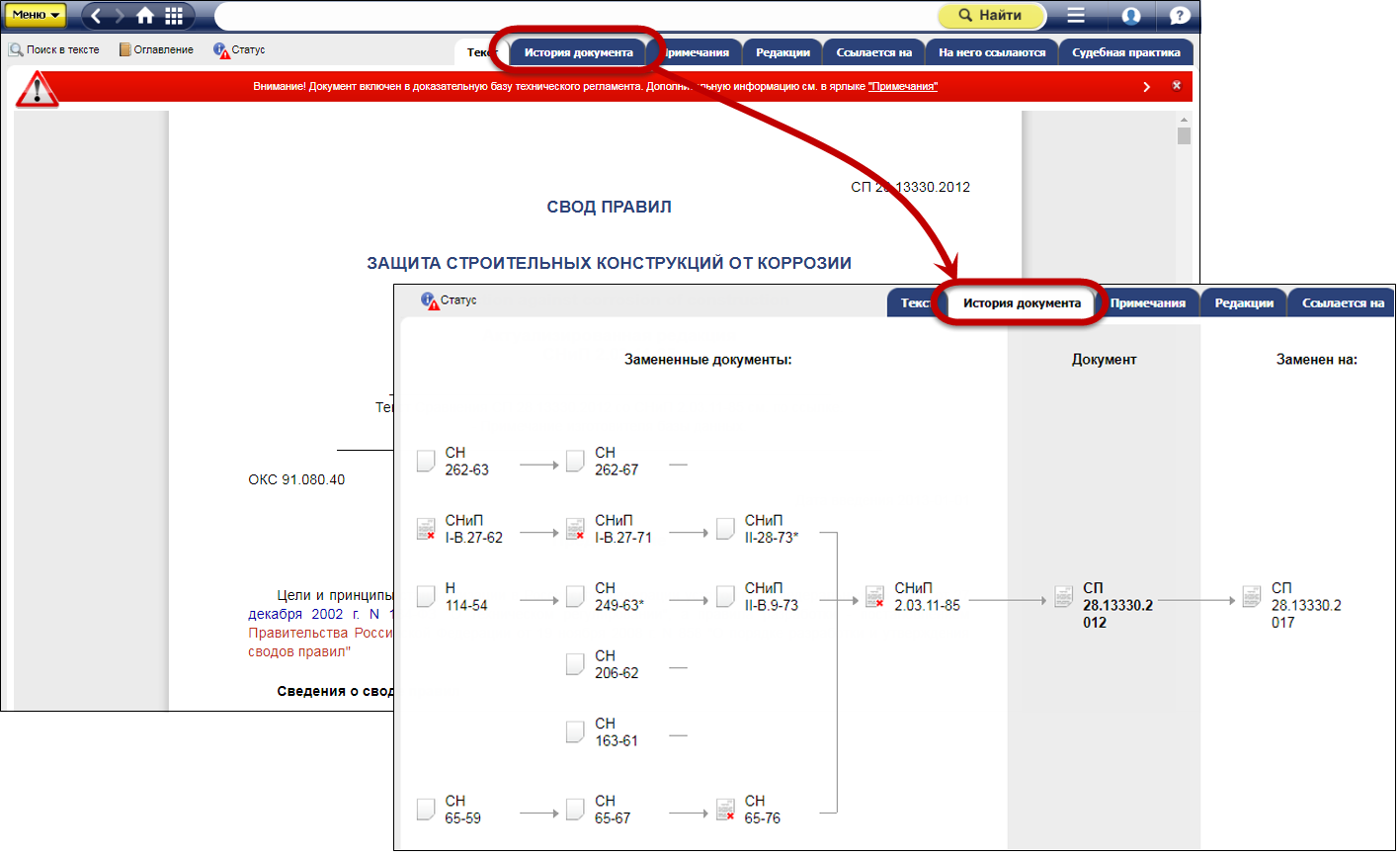This screenshot has height=857, width=1400.
Task: Switch to the Редакции tab in top bar
Action: click(x=782, y=52)
